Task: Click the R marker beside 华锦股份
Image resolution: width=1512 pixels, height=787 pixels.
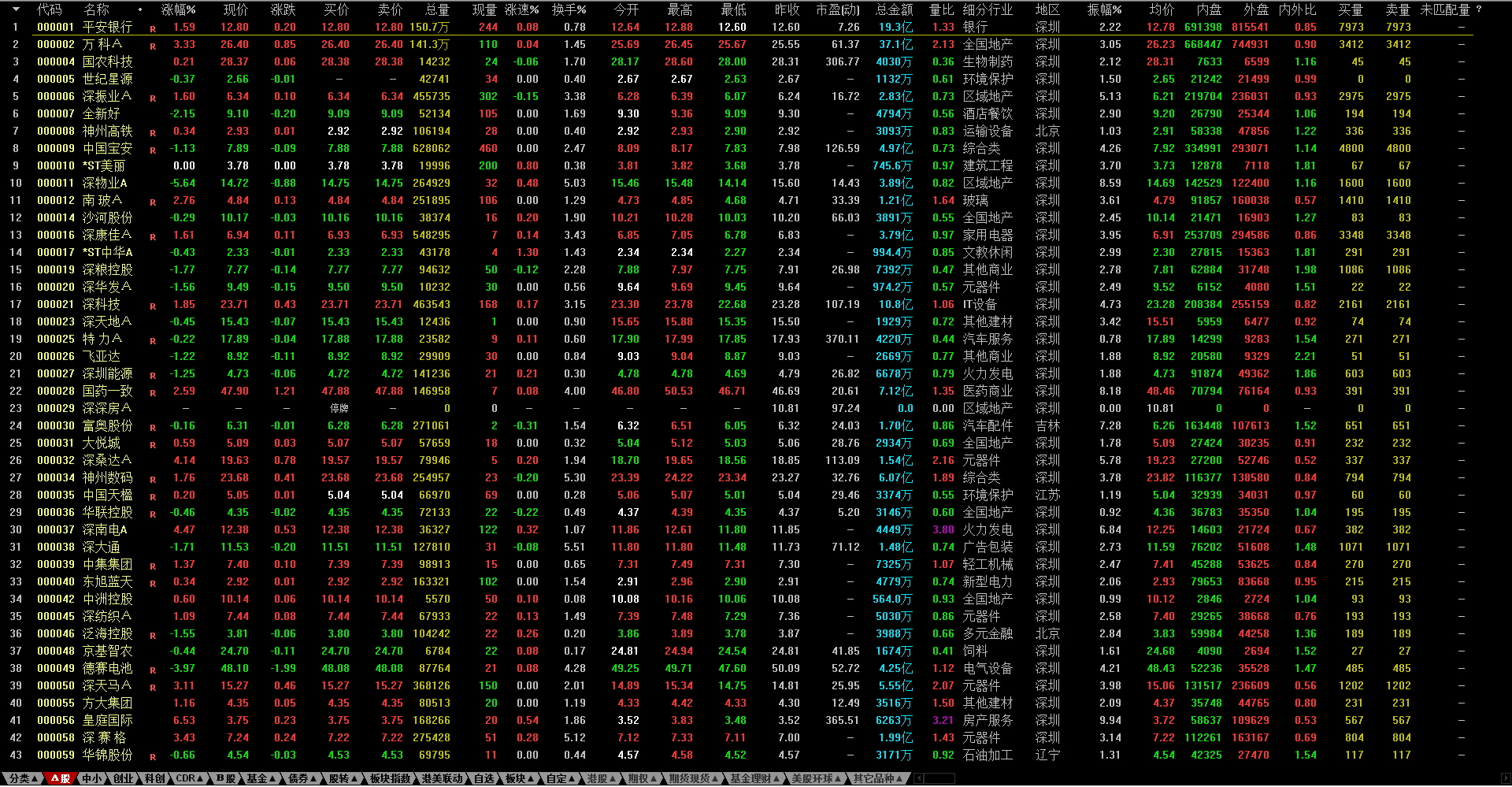Action: point(153,757)
